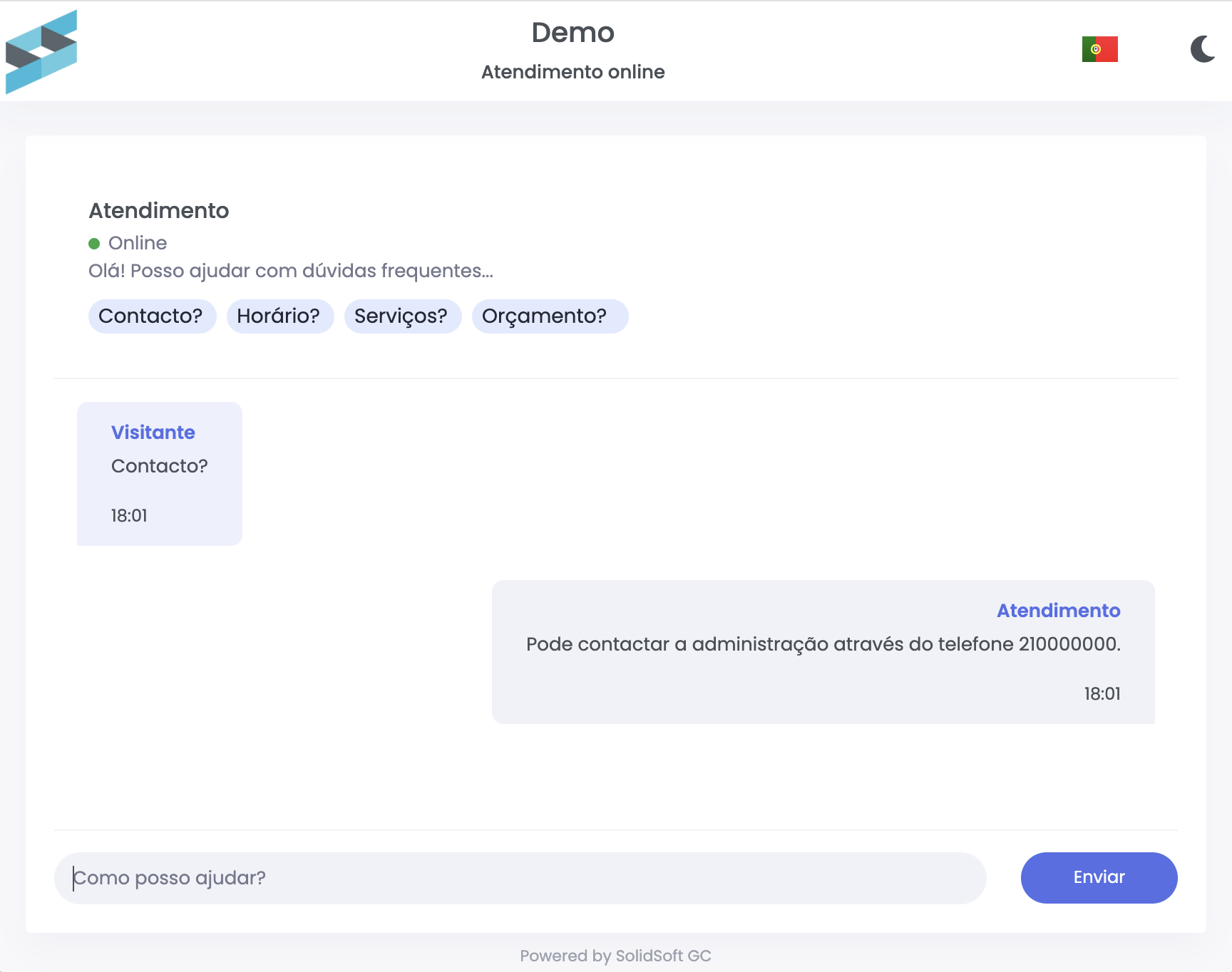Click the SolidSoft logo icon
1232x972 pixels.
[x=41, y=51]
